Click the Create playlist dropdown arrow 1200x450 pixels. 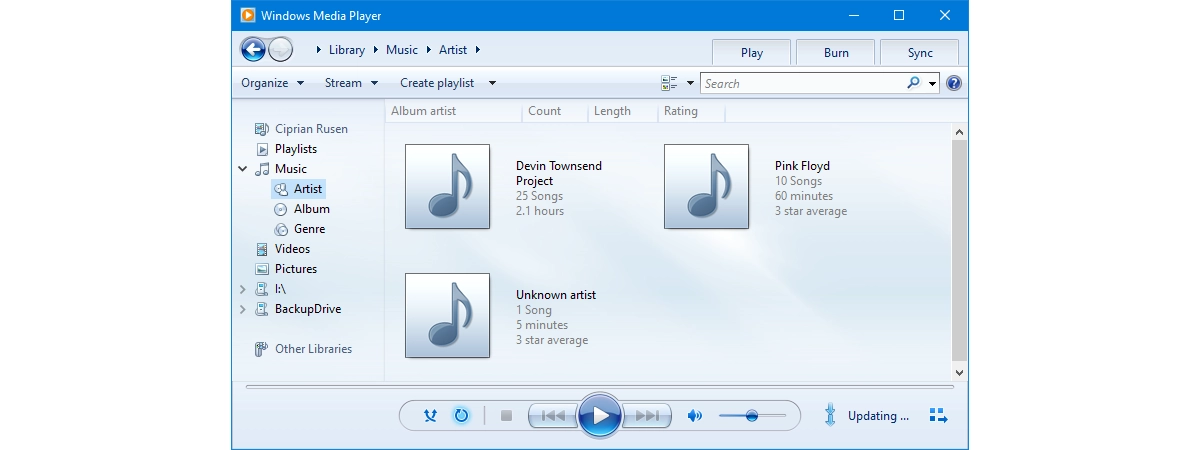tap(492, 83)
